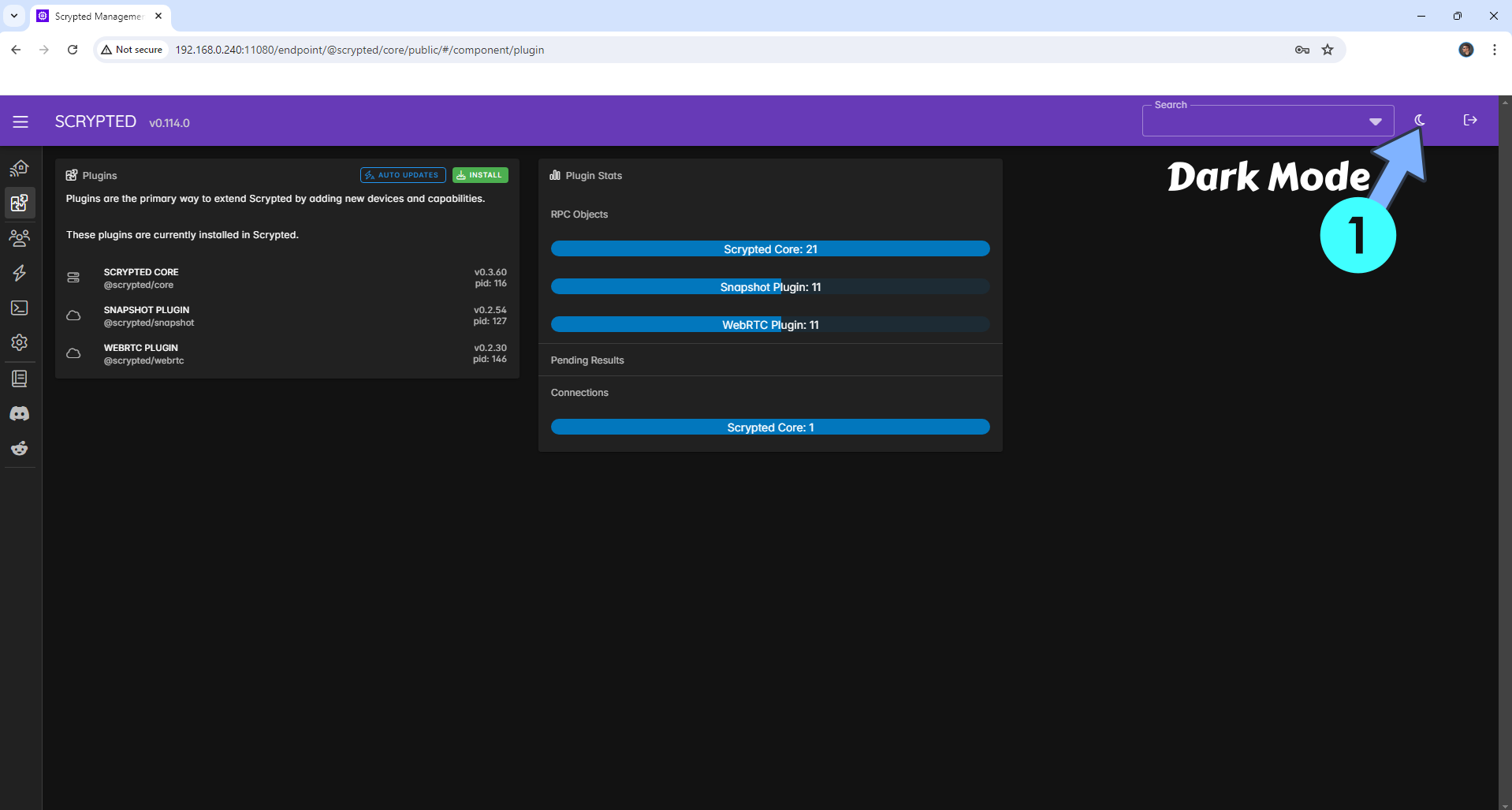This screenshot has height=810, width=1512.
Task: Open the hamburger navigation menu
Action: click(20, 121)
